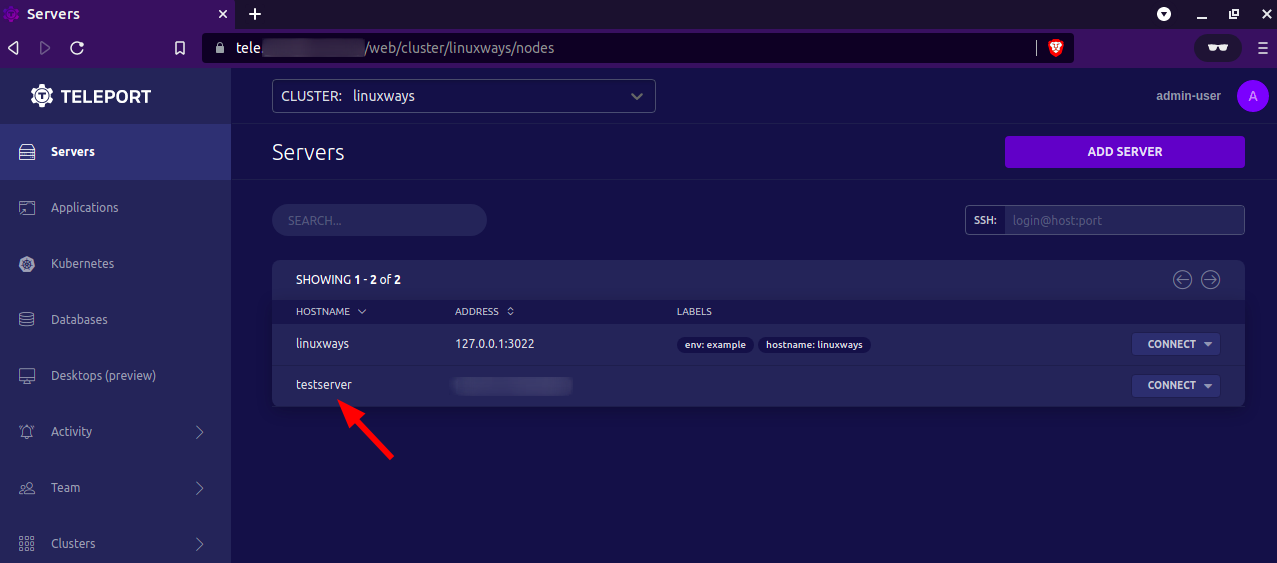Open Servers in the sidebar
This screenshot has height=563, width=1277.
pyautogui.click(x=115, y=152)
